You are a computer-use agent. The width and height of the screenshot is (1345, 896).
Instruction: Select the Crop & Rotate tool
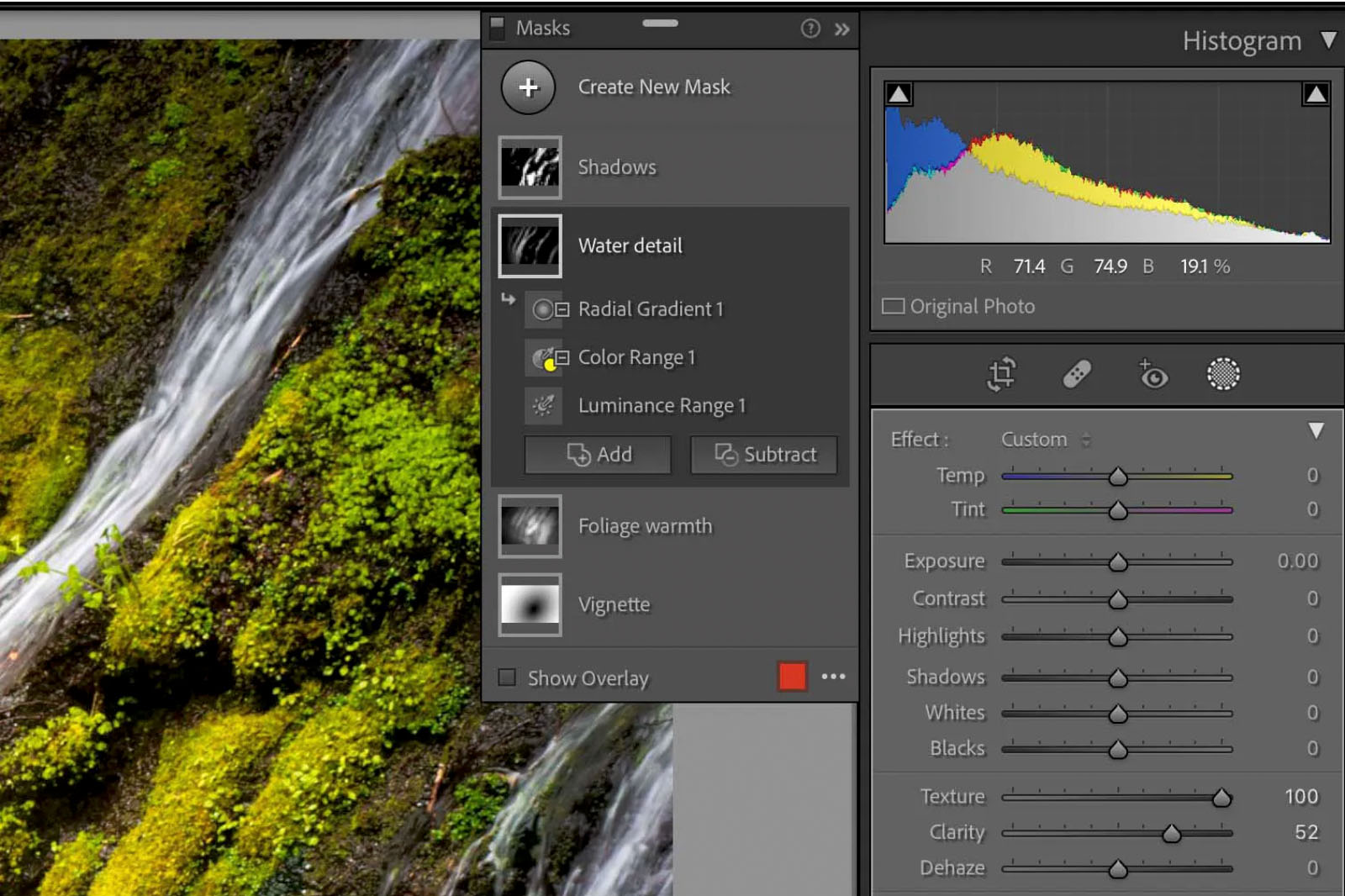(x=1000, y=374)
